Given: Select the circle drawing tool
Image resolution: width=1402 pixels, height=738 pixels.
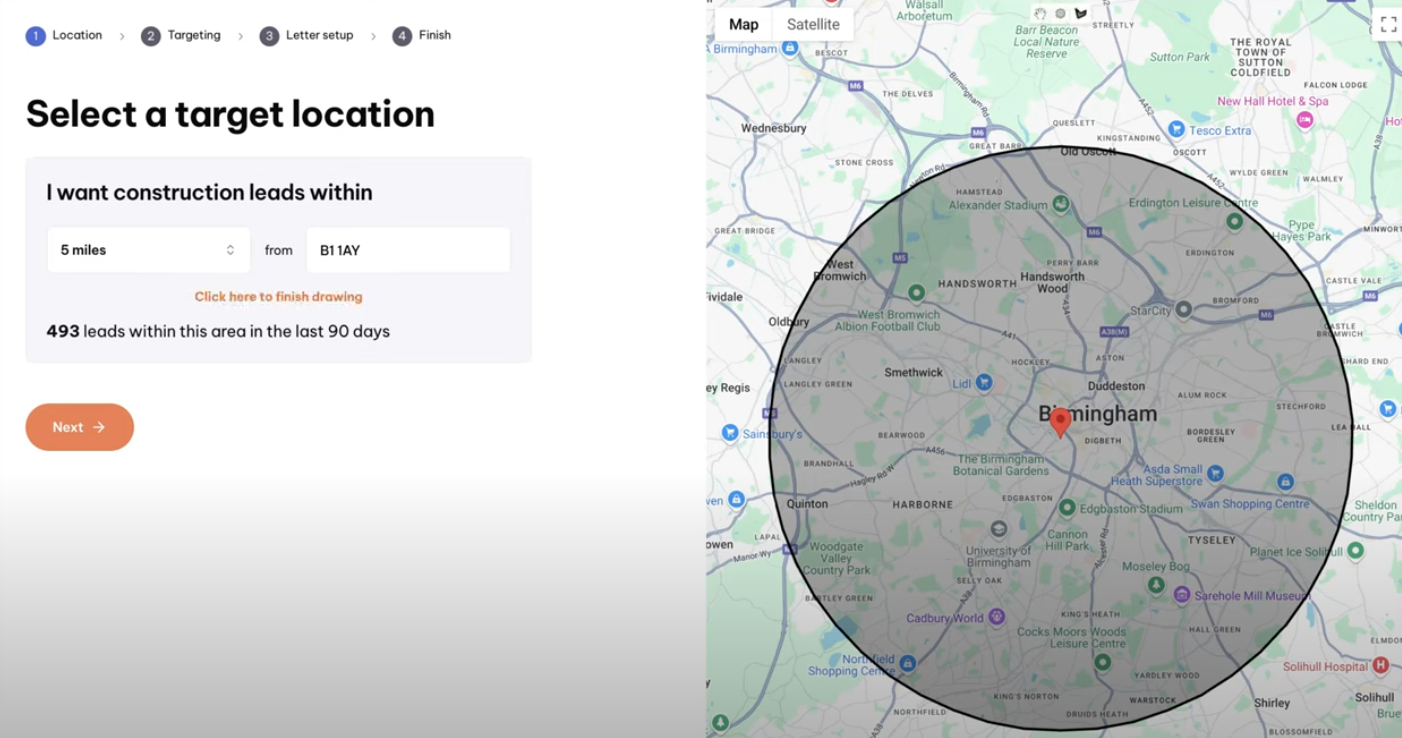Looking at the screenshot, I should (x=1060, y=14).
